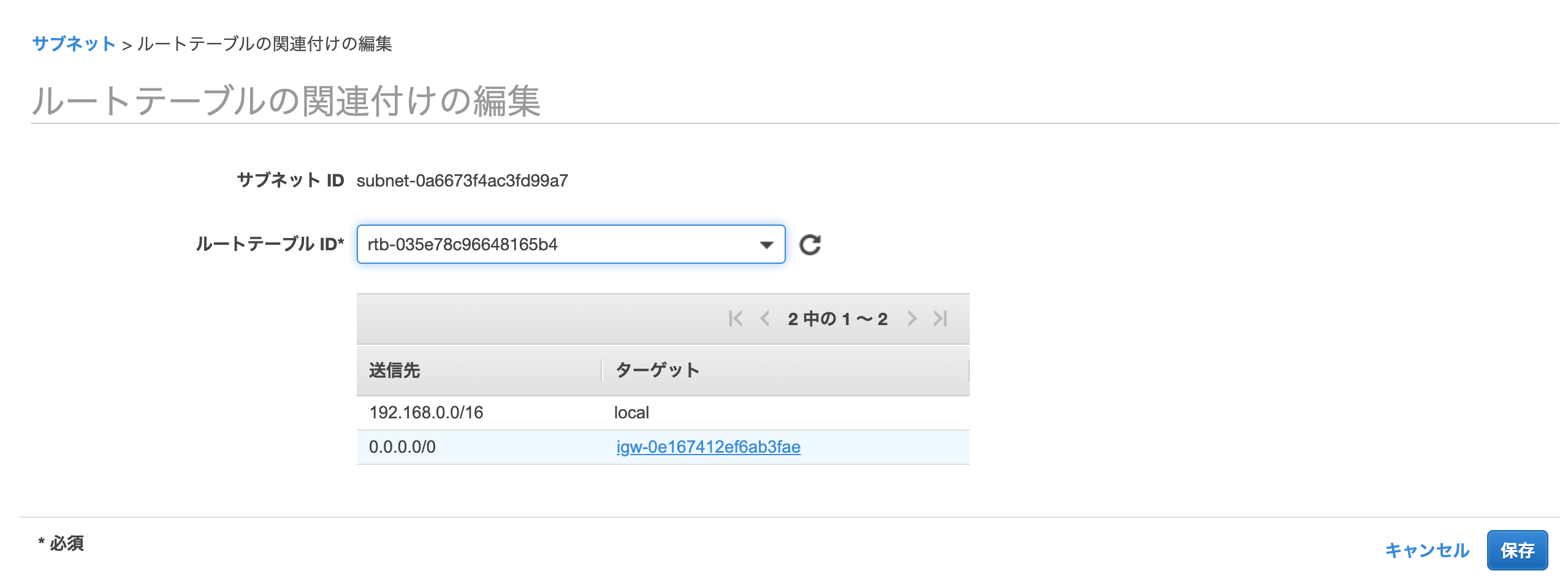The width and height of the screenshot is (1568, 584).
Task: Open the ルートテーブル ID dropdown
Action: tap(571, 244)
